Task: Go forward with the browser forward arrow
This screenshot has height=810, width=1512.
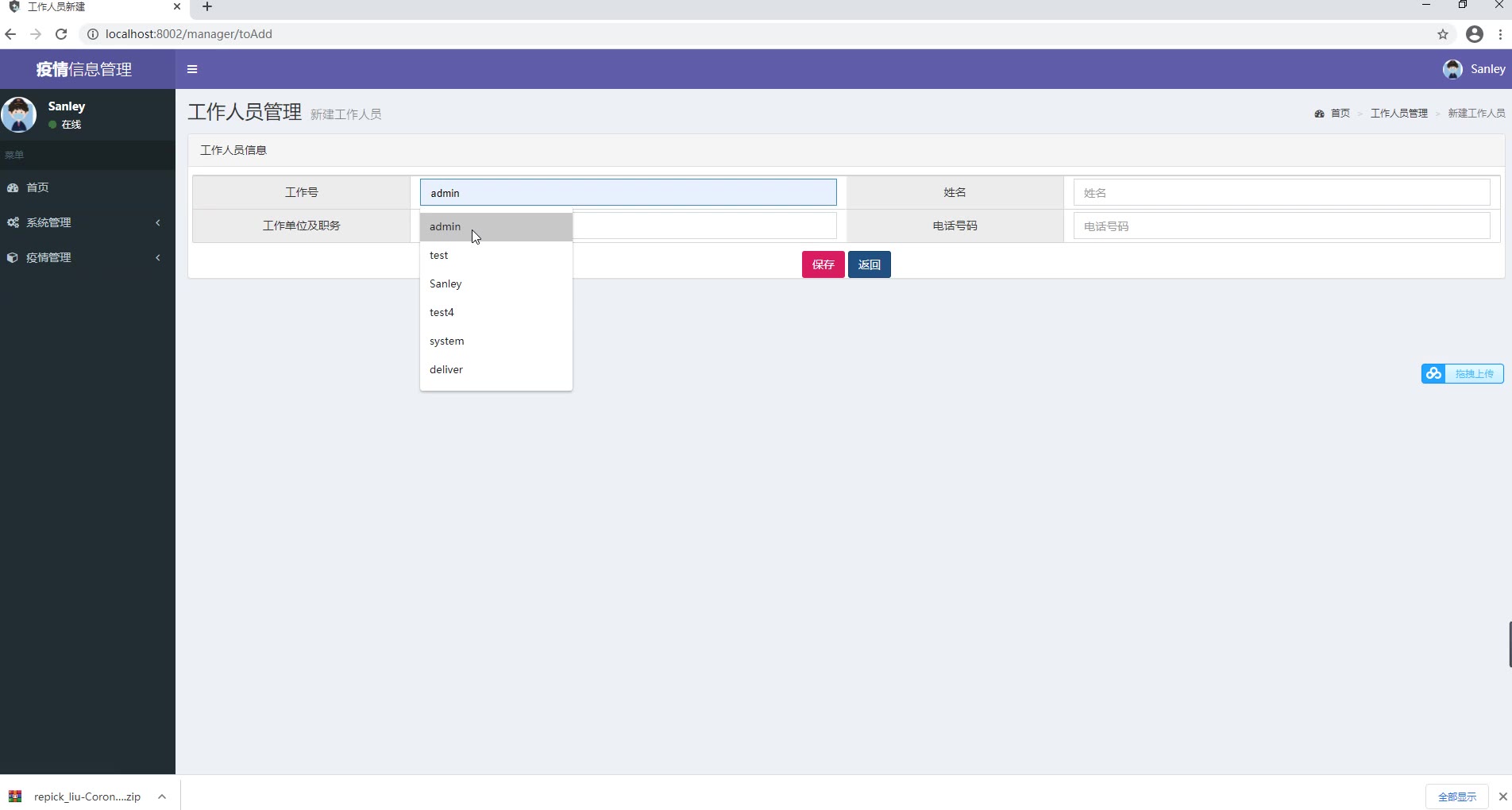Action: [36, 34]
